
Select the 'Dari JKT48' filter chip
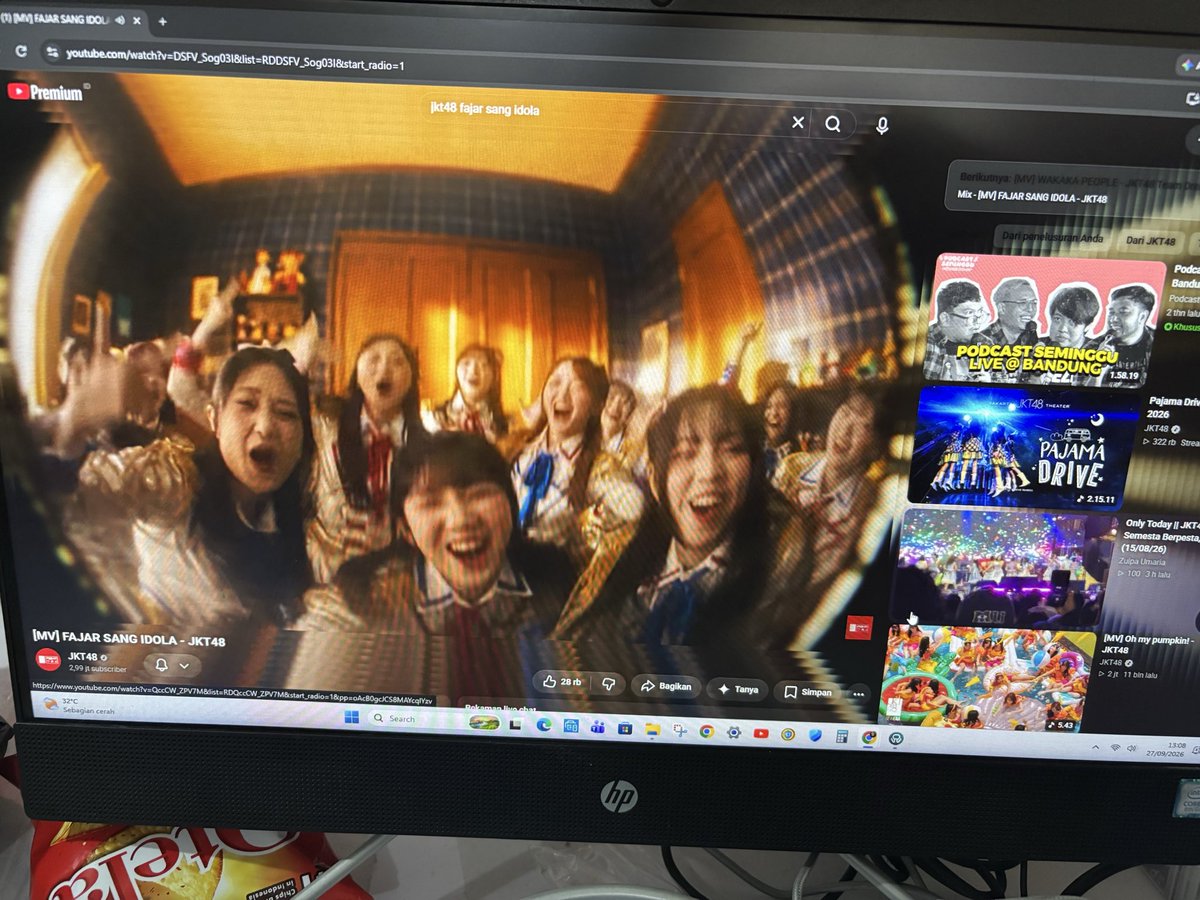1150,241
